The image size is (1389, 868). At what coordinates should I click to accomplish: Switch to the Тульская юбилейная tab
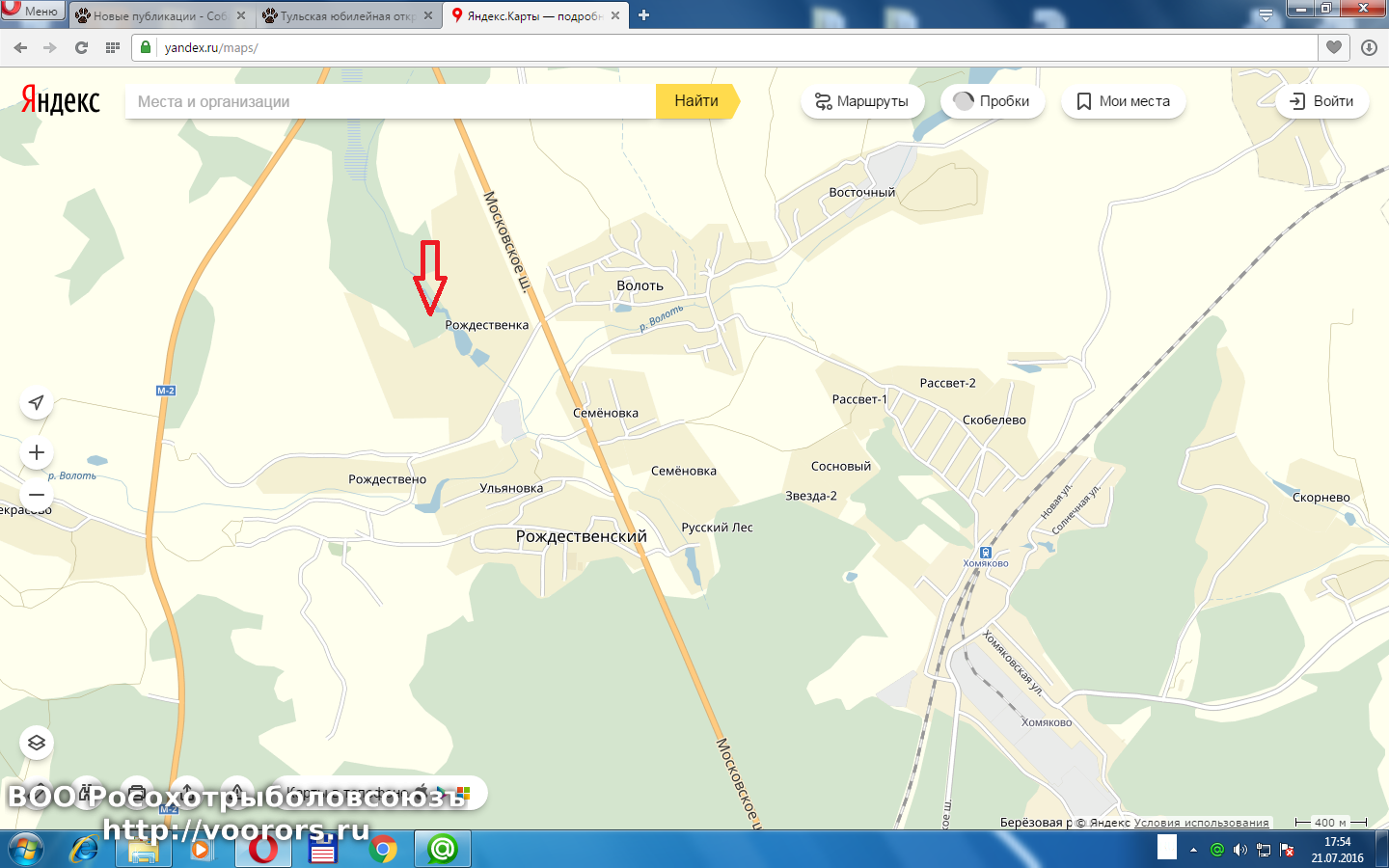[340, 15]
